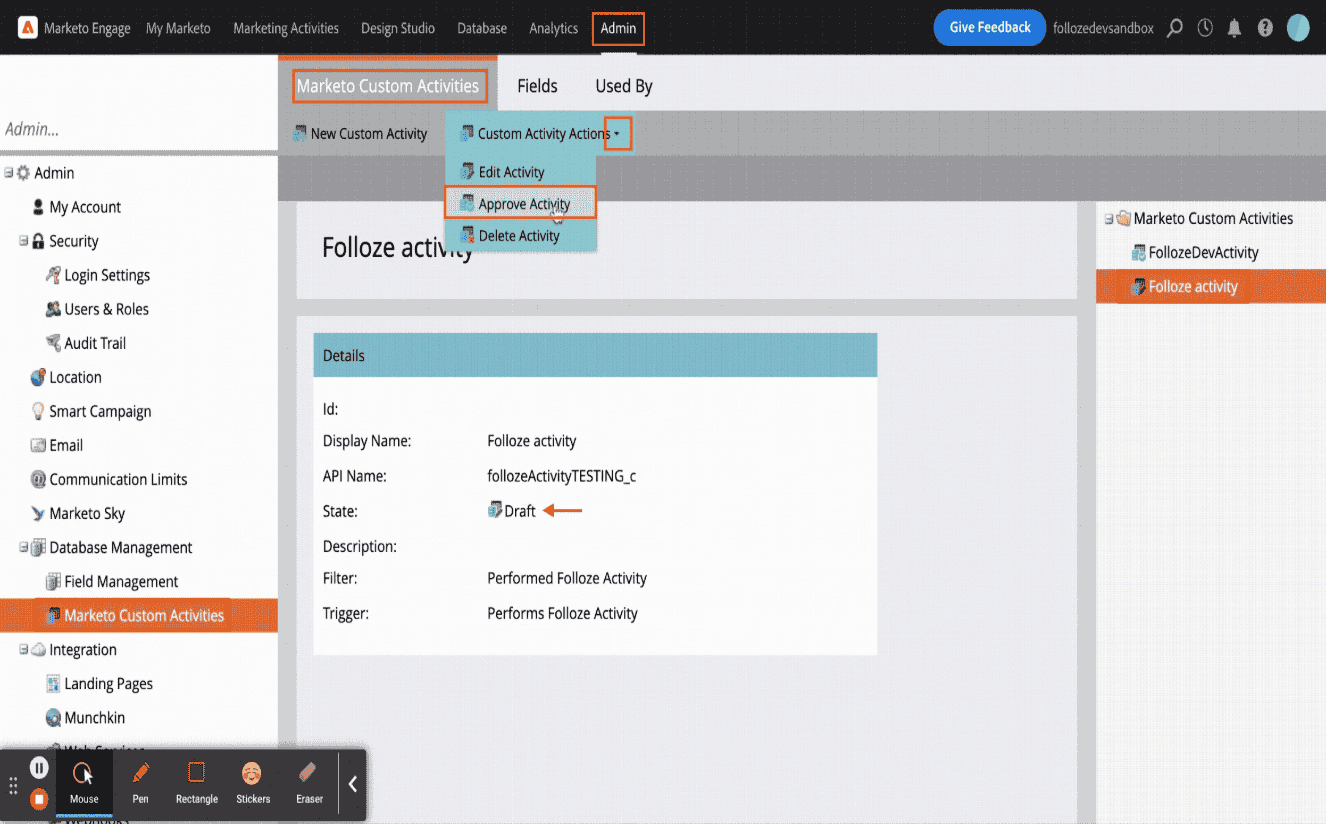Collapse the recording toolbar with chevron

click(352, 785)
